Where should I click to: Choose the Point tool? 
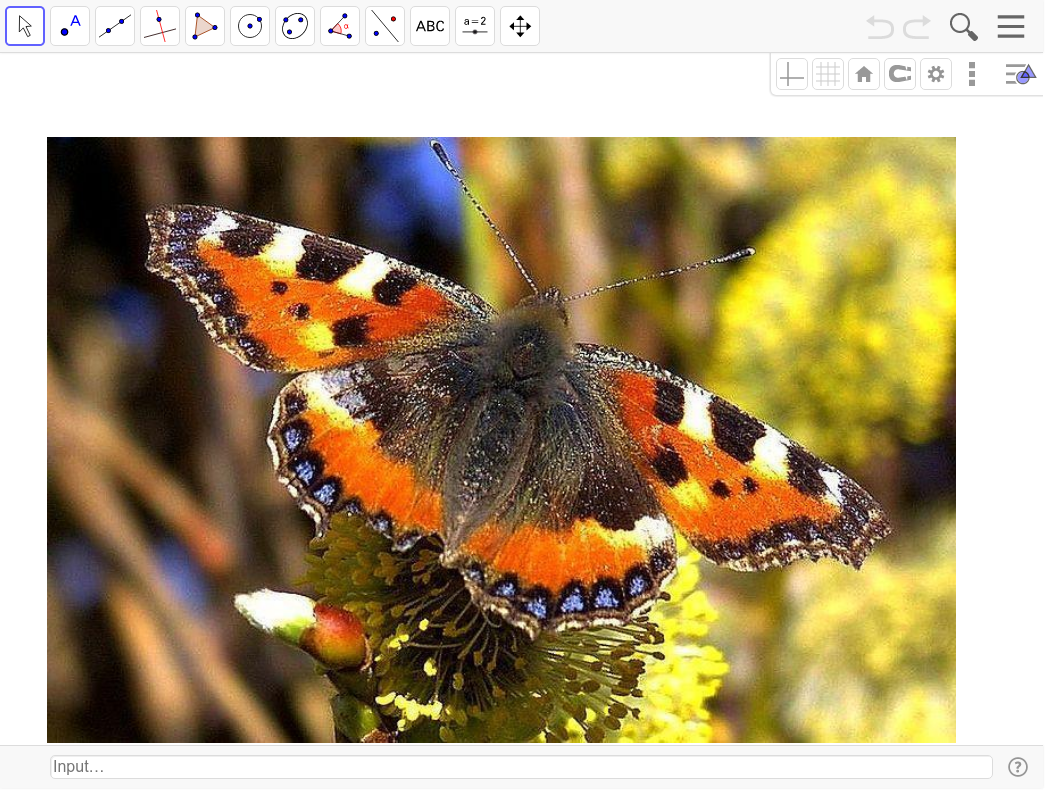click(70, 26)
